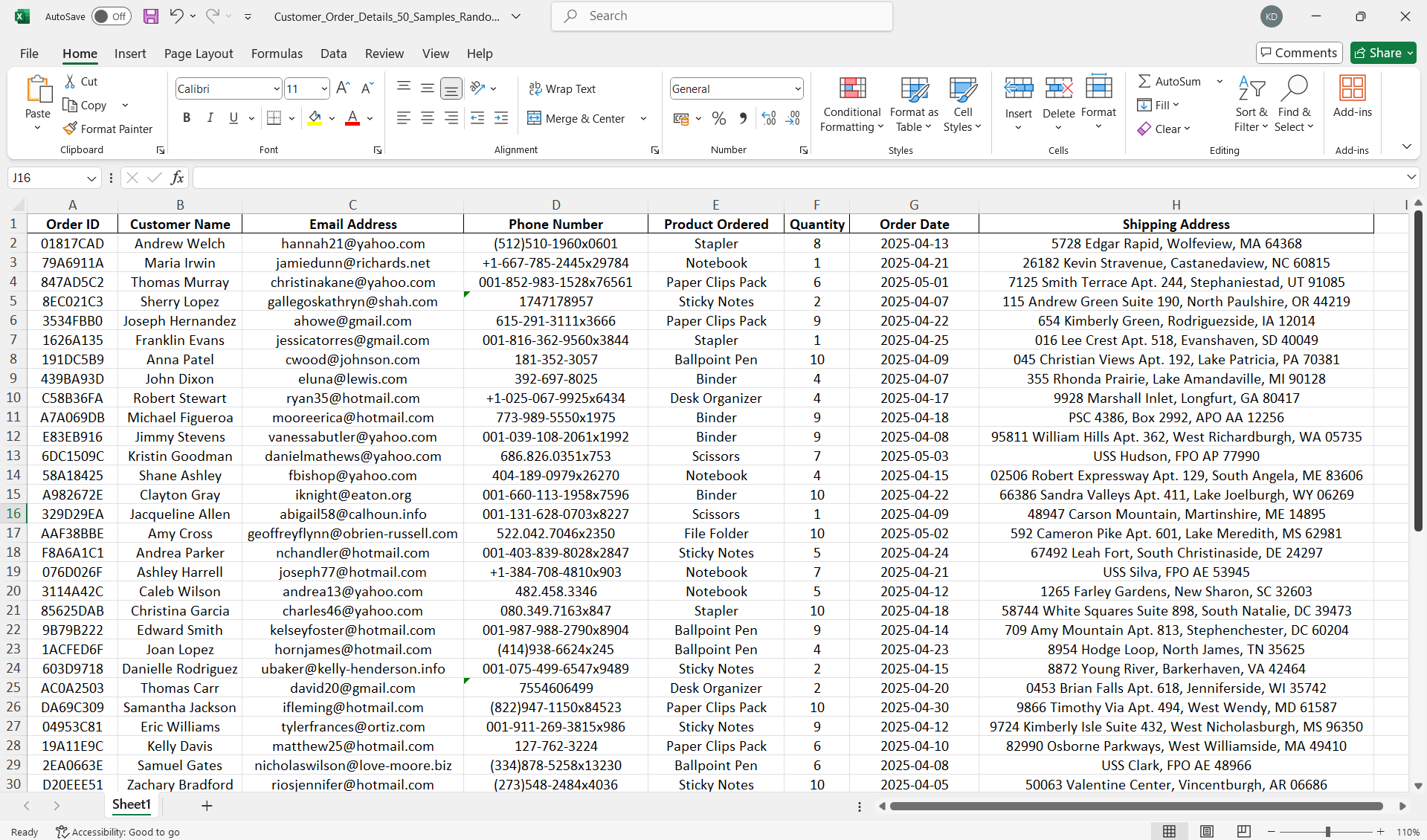Switch to the Review tab
1427x840 pixels.
pyautogui.click(x=384, y=54)
